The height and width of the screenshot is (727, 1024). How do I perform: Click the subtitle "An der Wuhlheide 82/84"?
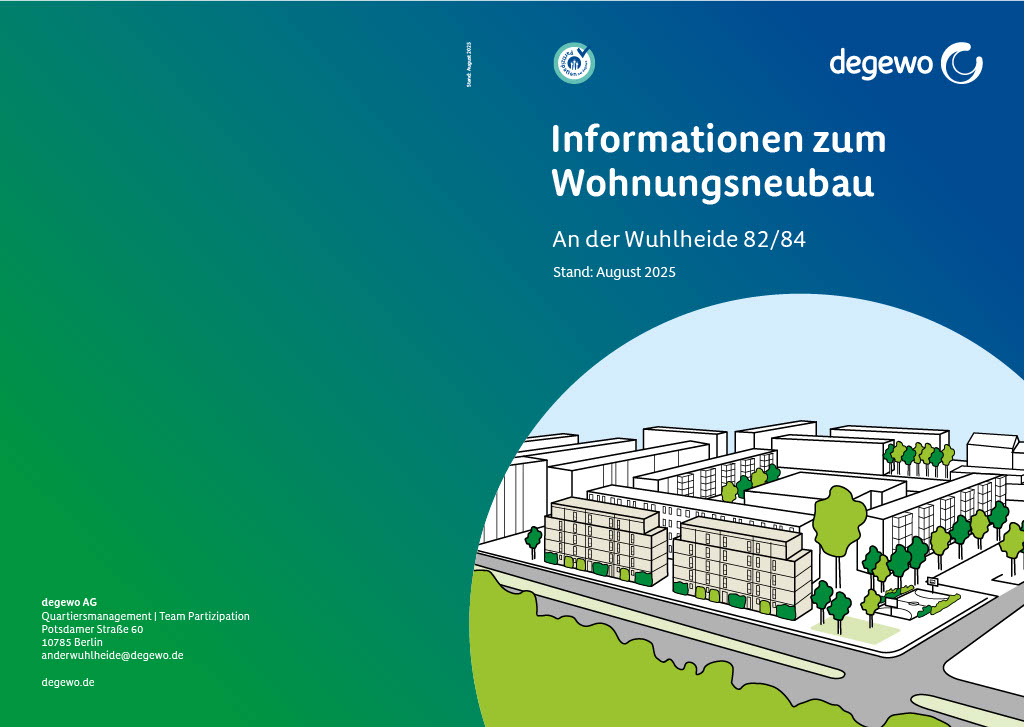pos(679,239)
